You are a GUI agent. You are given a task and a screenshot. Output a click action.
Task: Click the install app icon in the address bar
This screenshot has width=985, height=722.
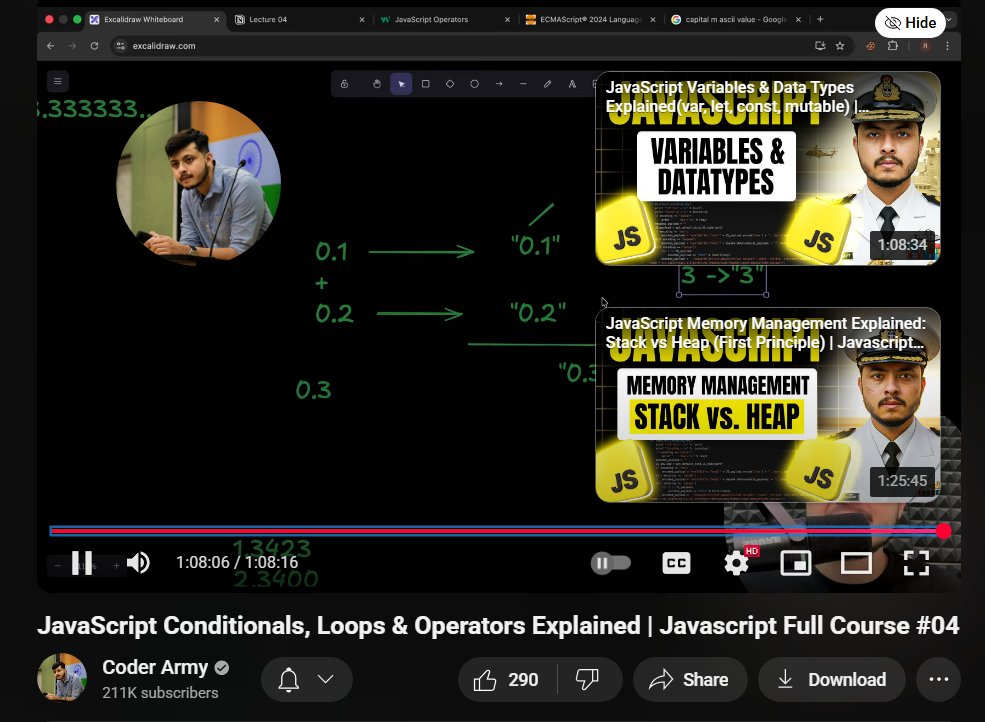(820, 46)
